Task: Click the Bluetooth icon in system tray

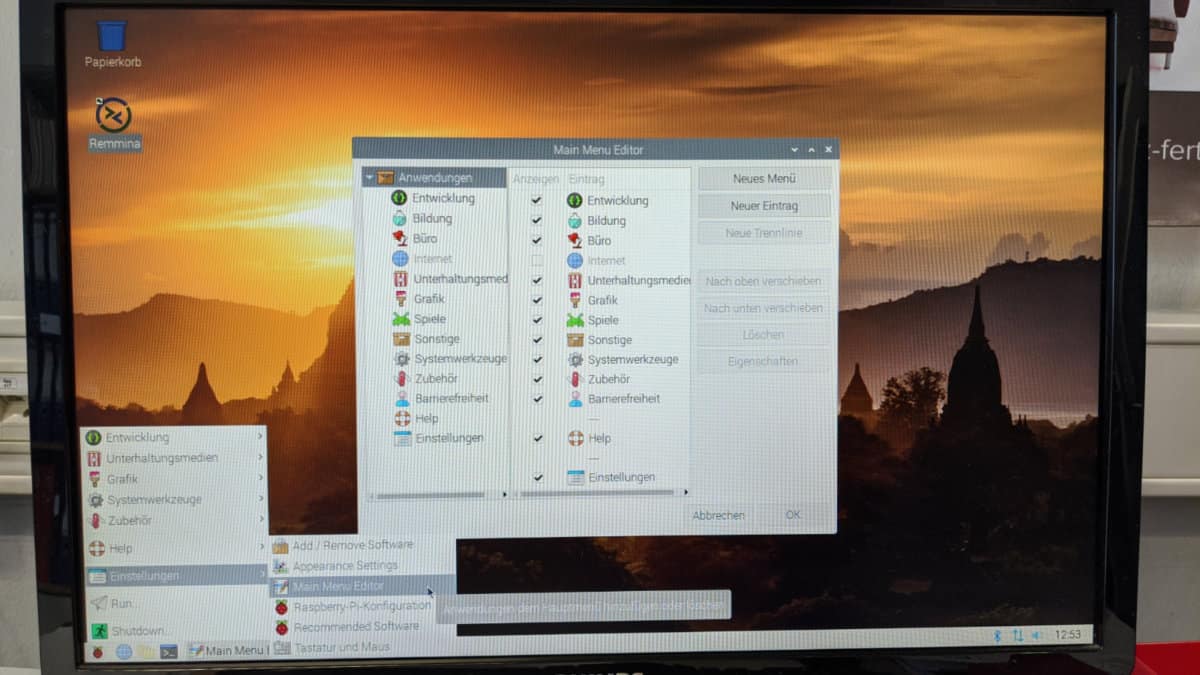Action: point(997,635)
